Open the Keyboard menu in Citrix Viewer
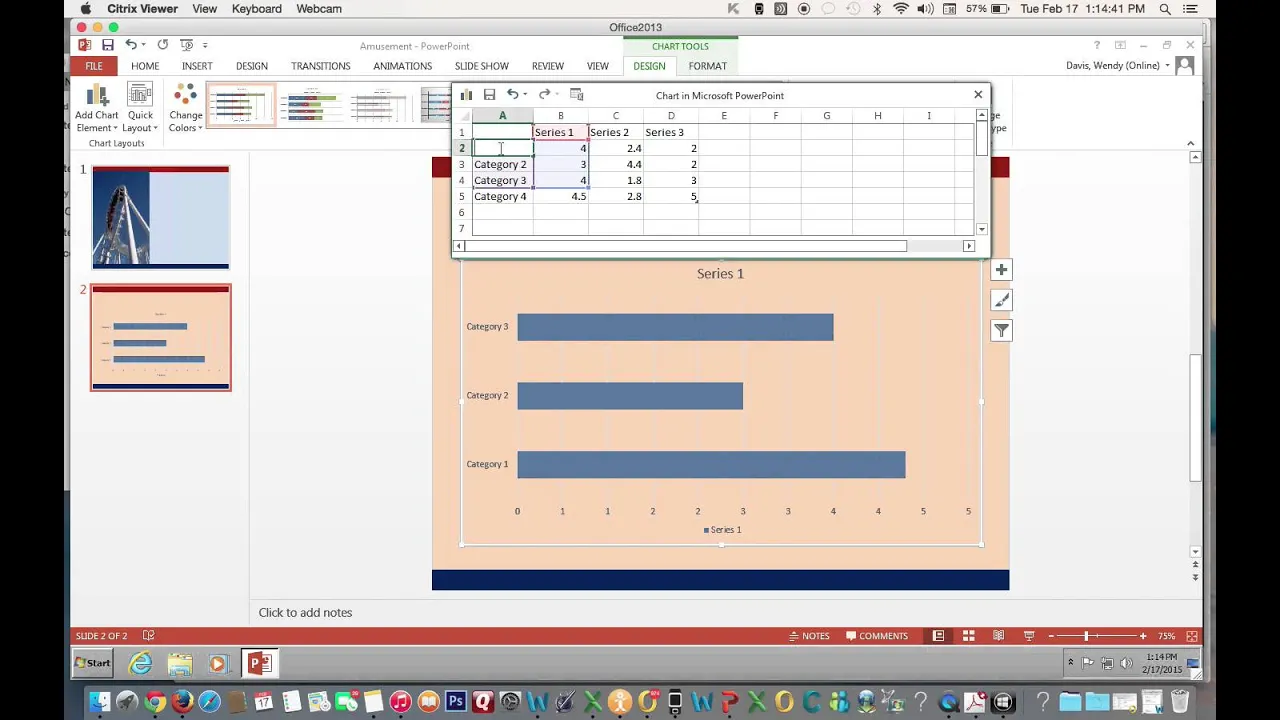1280x720 pixels. click(257, 9)
